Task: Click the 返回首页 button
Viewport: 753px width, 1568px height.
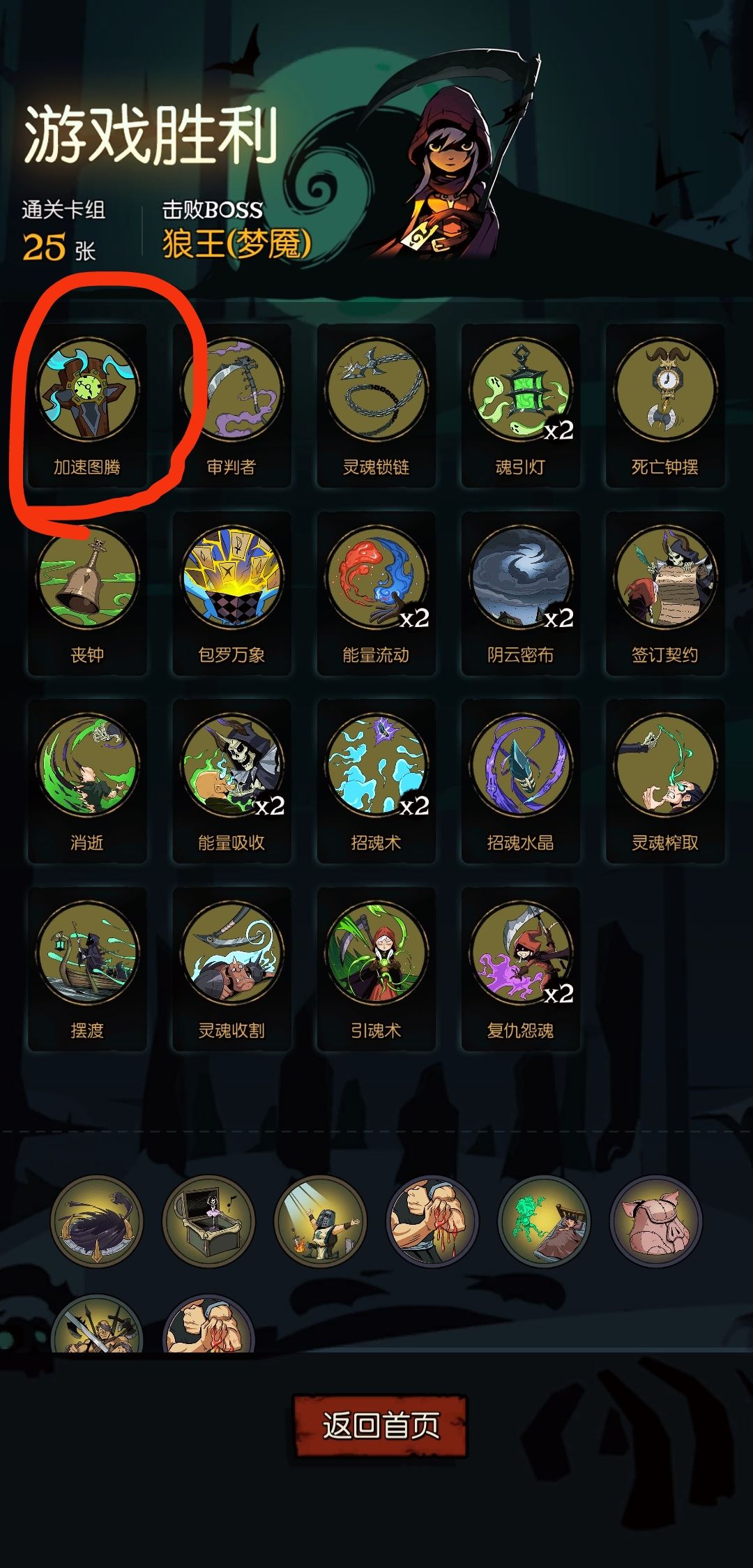Action: pos(380,1425)
